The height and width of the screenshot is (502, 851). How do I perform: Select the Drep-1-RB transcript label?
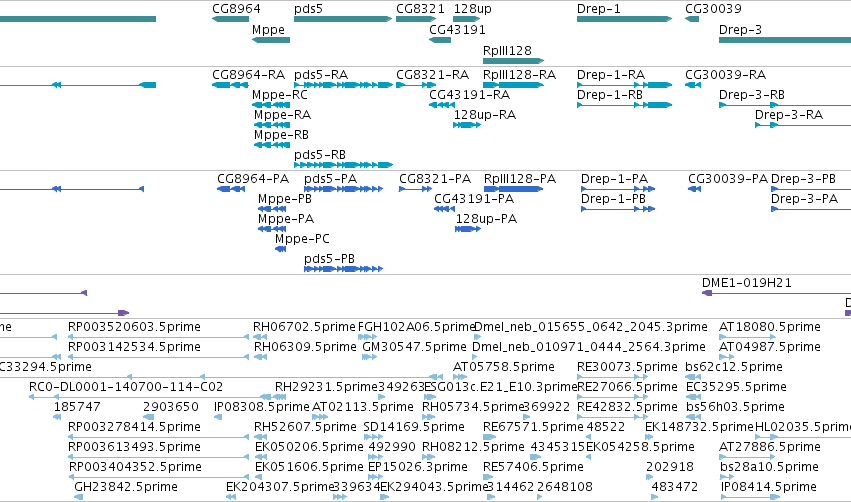click(610, 95)
